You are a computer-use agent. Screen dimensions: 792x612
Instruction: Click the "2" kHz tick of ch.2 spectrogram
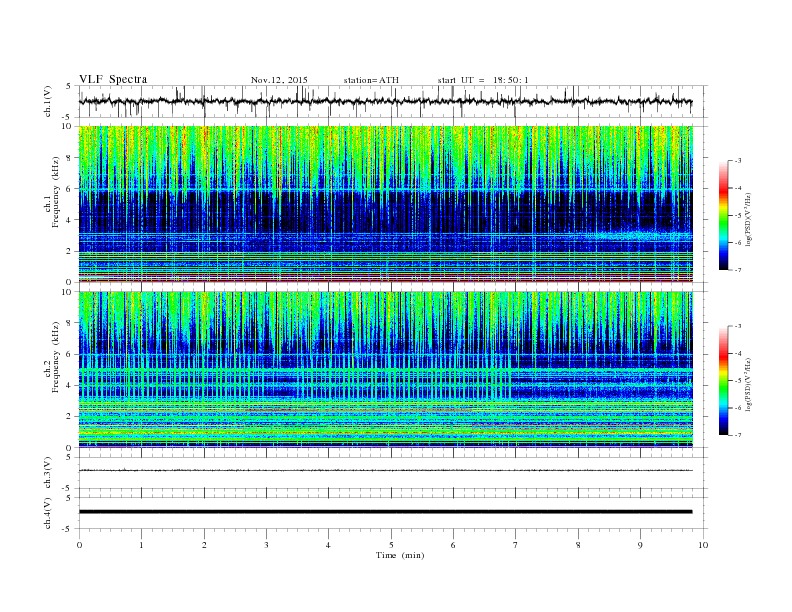tap(69, 416)
